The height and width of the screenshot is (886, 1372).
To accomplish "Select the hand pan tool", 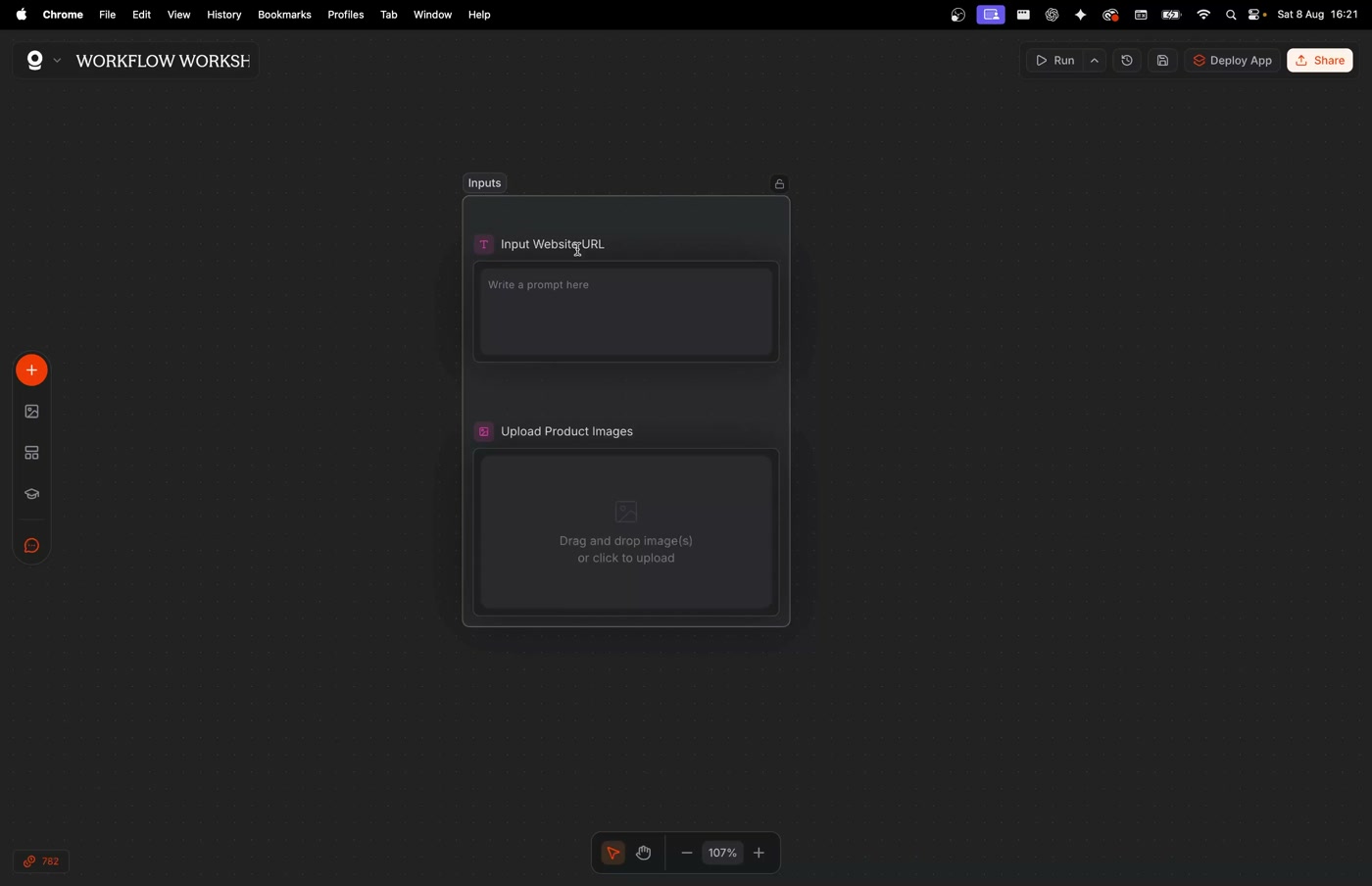I will click(644, 854).
